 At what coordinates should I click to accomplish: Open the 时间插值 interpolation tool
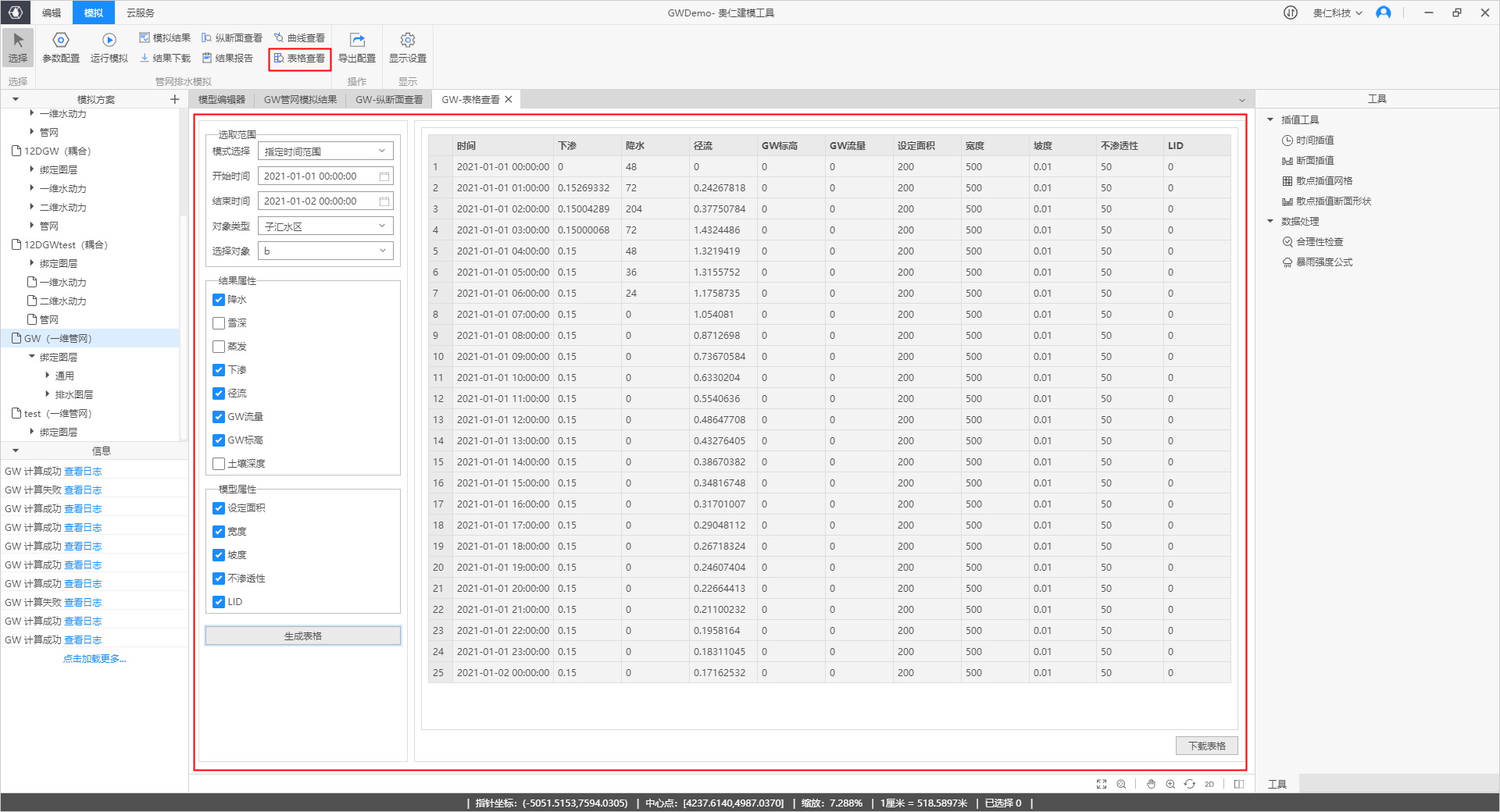tap(1314, 141)
